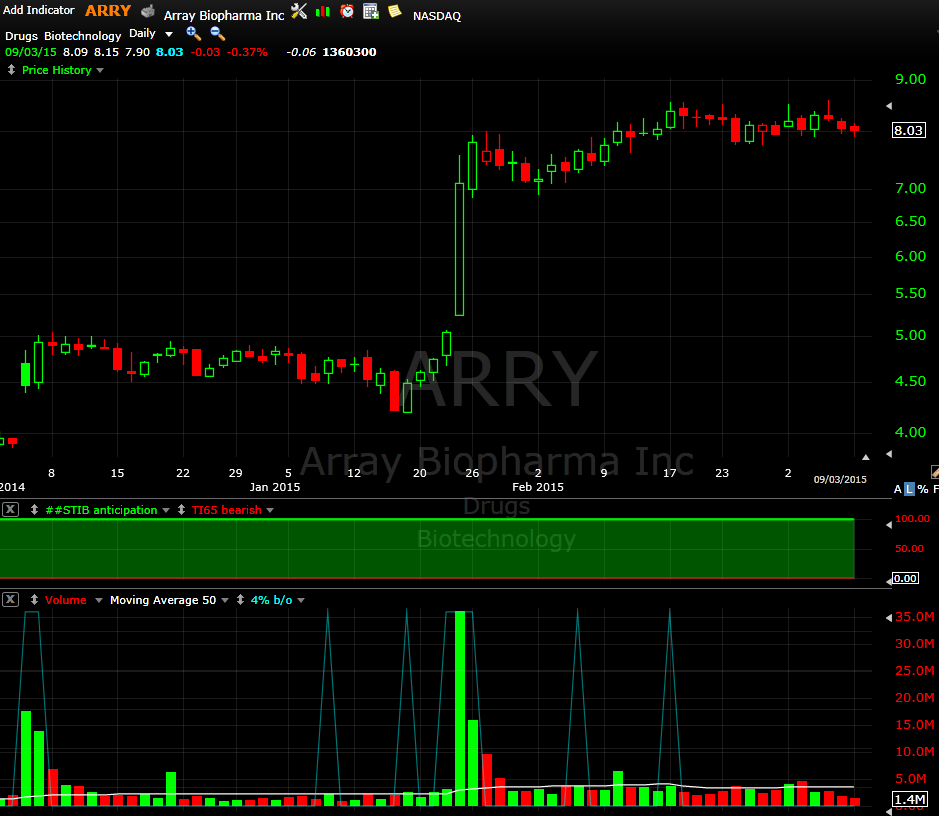Image resolution: width=939 pixels, height=816 pixels.
Task: Click price scale top adjuster arrow near 9.00
Action: pos(889,106)
